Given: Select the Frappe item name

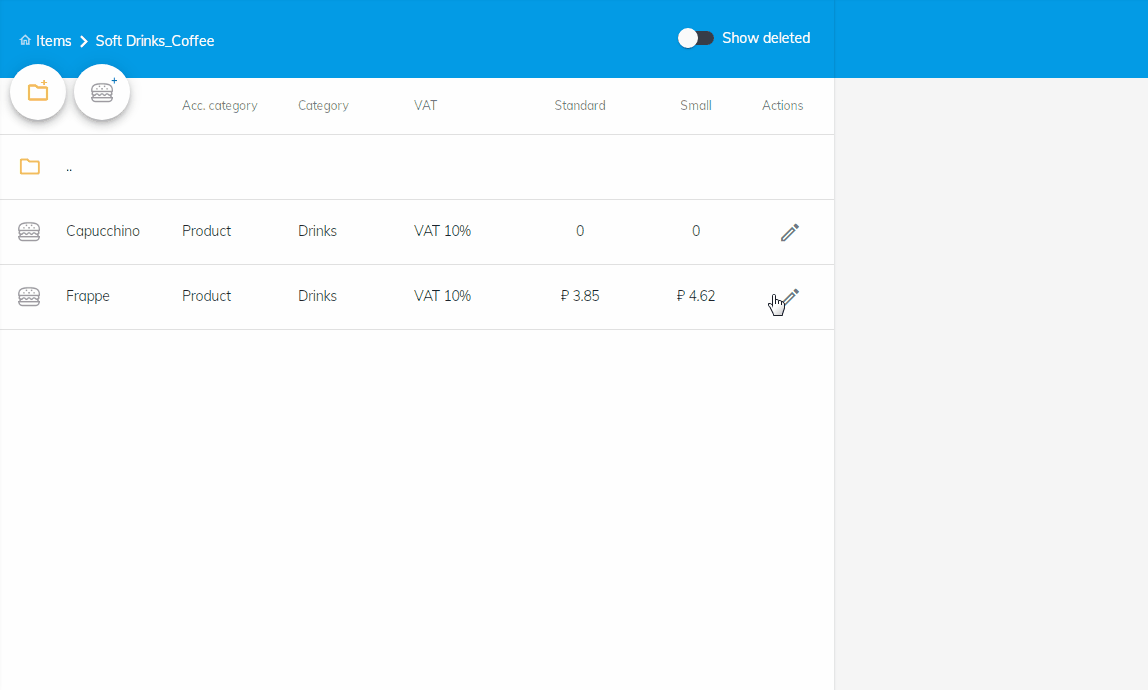Looking at the screenshot, I should pos(88,296).
